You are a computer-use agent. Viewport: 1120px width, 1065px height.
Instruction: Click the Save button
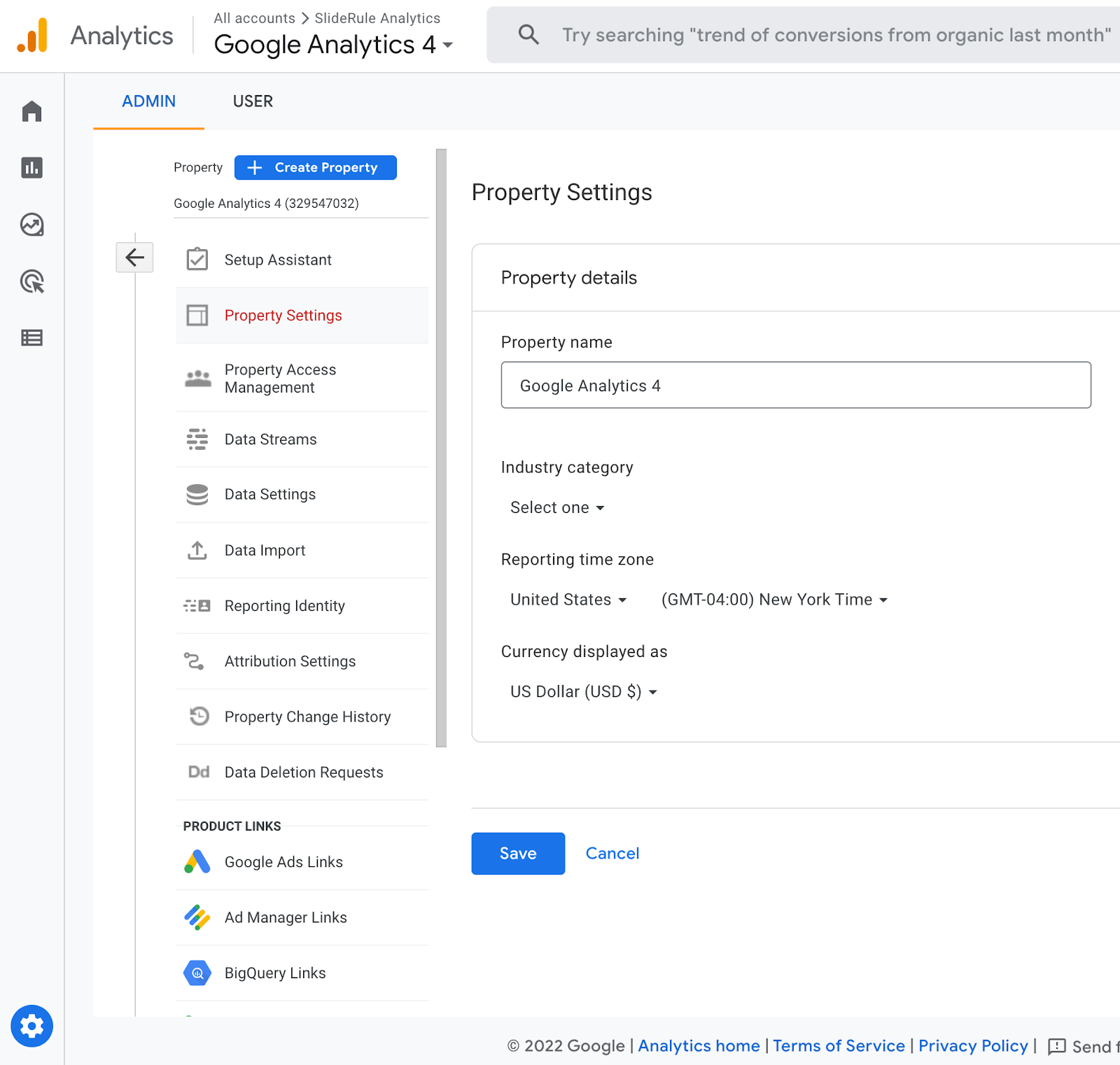(518, 853)
